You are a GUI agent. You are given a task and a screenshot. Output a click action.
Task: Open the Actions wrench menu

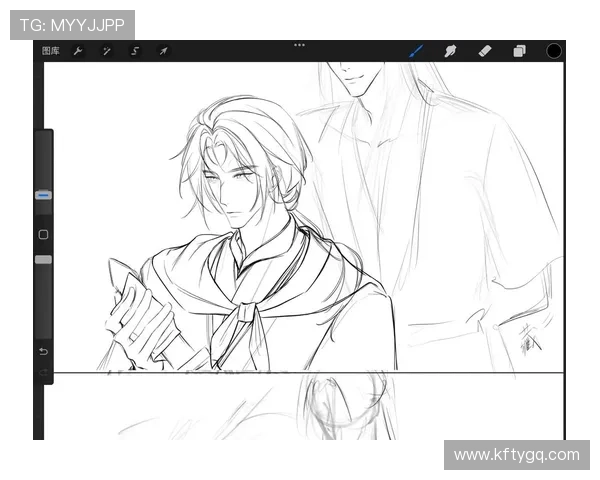(78, 51)
